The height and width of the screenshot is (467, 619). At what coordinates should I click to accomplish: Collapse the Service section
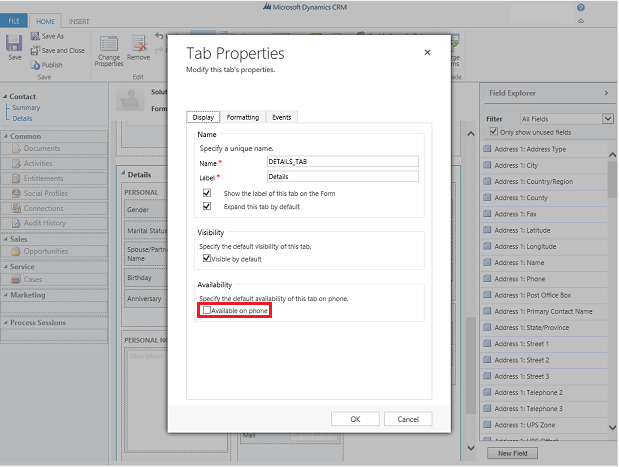[6, 266]
